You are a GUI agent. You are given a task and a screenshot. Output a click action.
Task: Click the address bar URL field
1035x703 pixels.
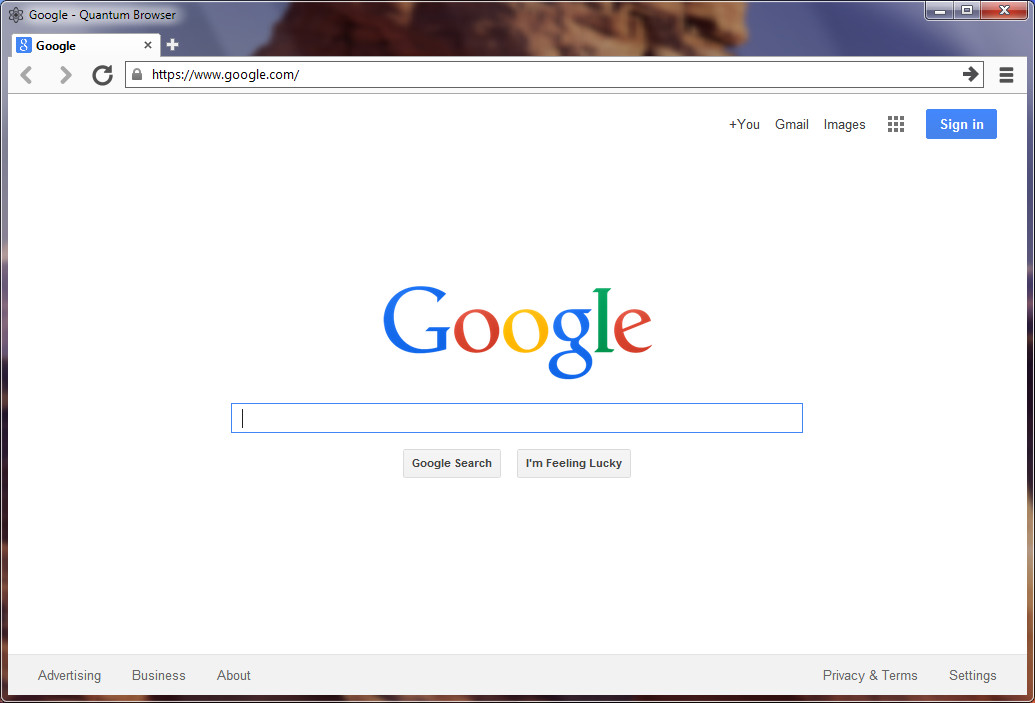[553, 75]
